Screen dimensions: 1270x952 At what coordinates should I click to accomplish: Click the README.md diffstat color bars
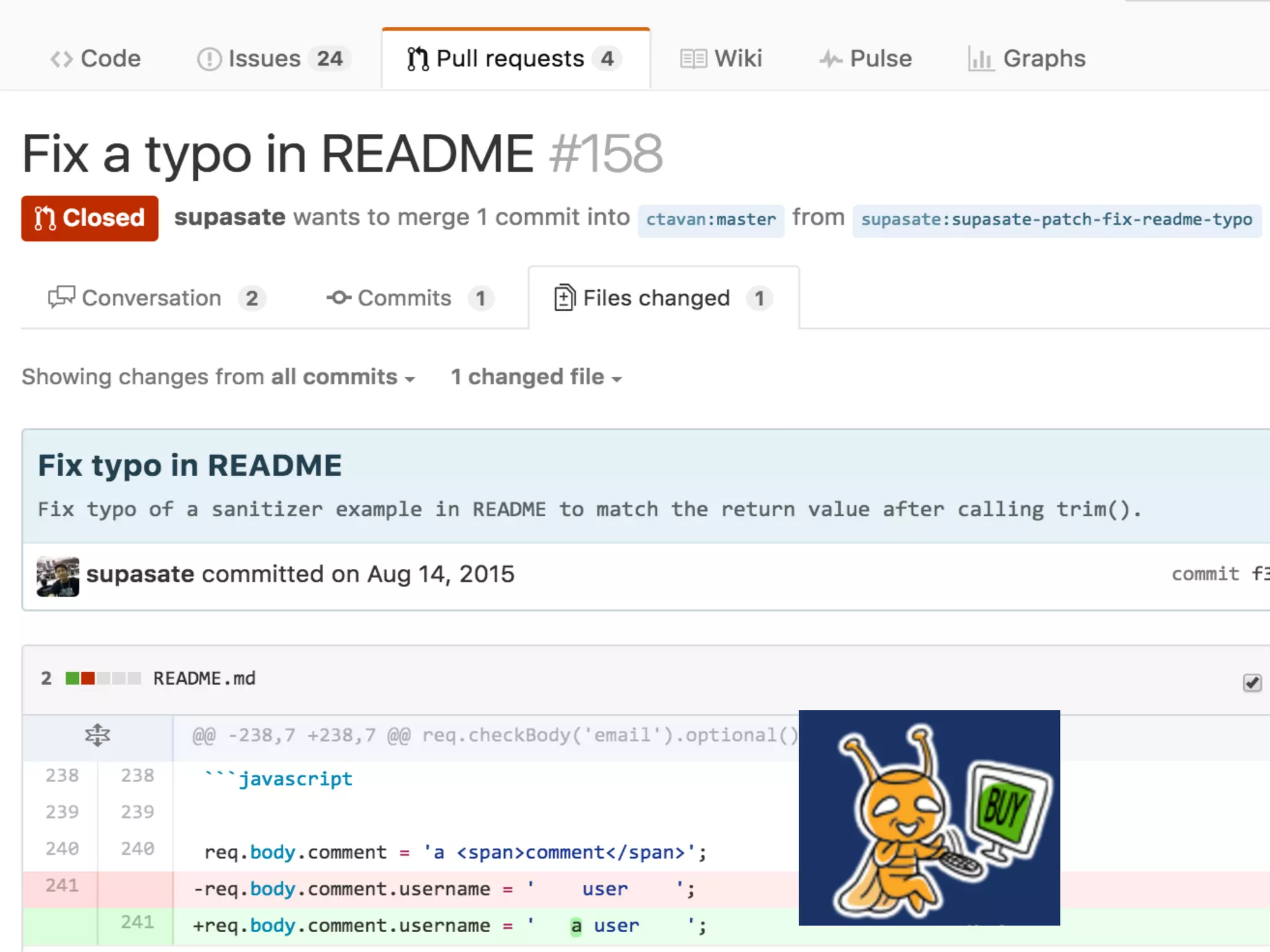[103, 678]
